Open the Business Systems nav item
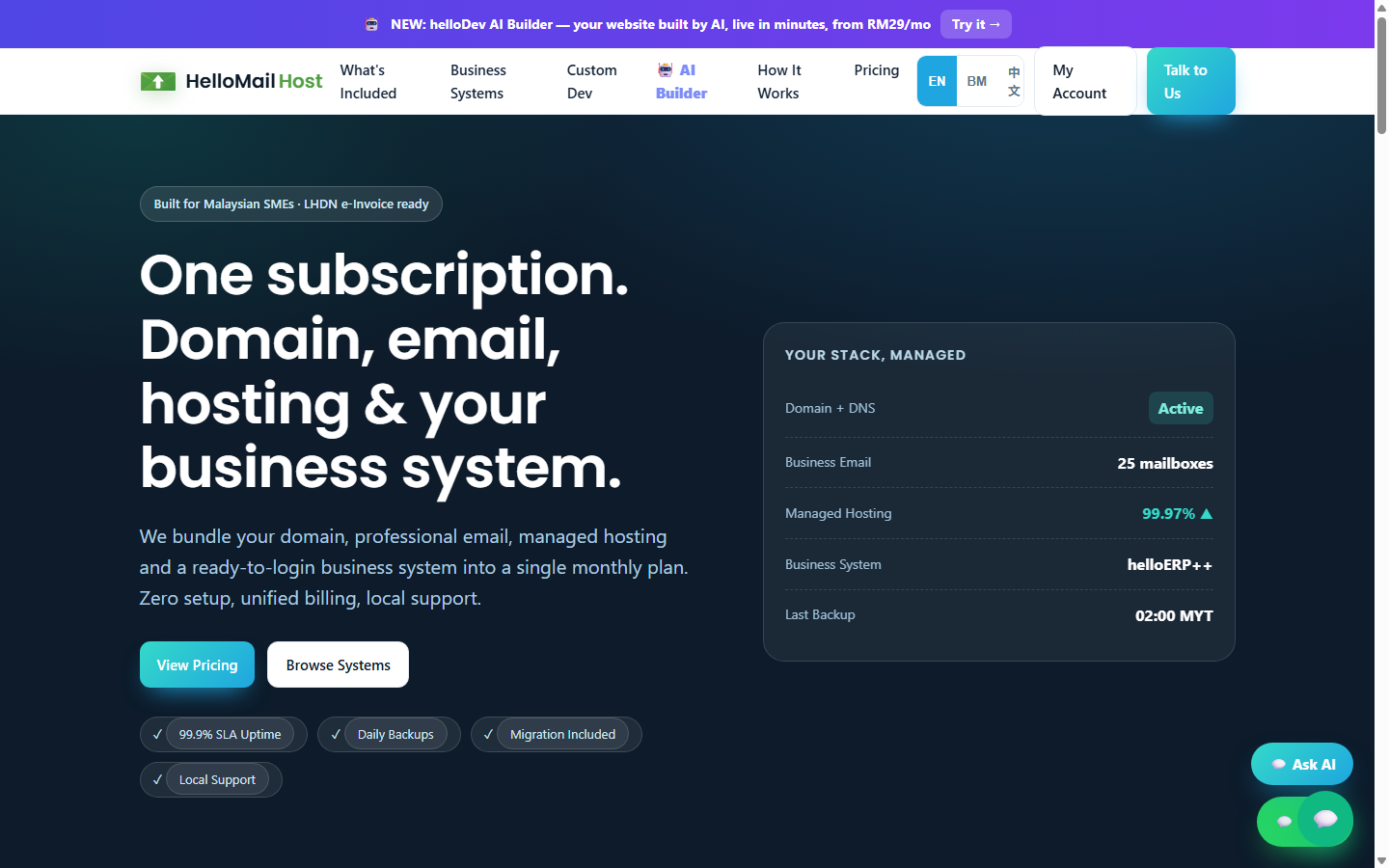Image resolution: width=1389 pixels, height=868 pixels. 478,81
